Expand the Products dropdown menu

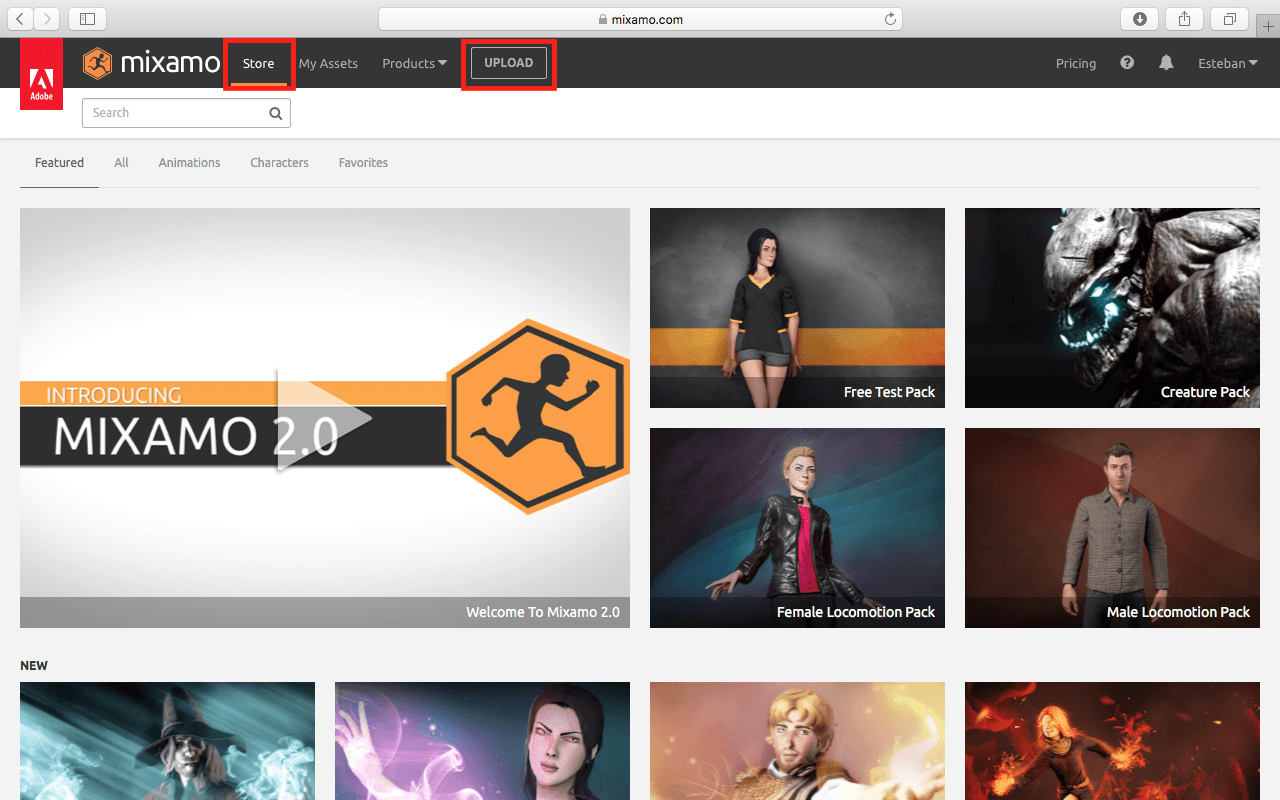click(414, 63)
